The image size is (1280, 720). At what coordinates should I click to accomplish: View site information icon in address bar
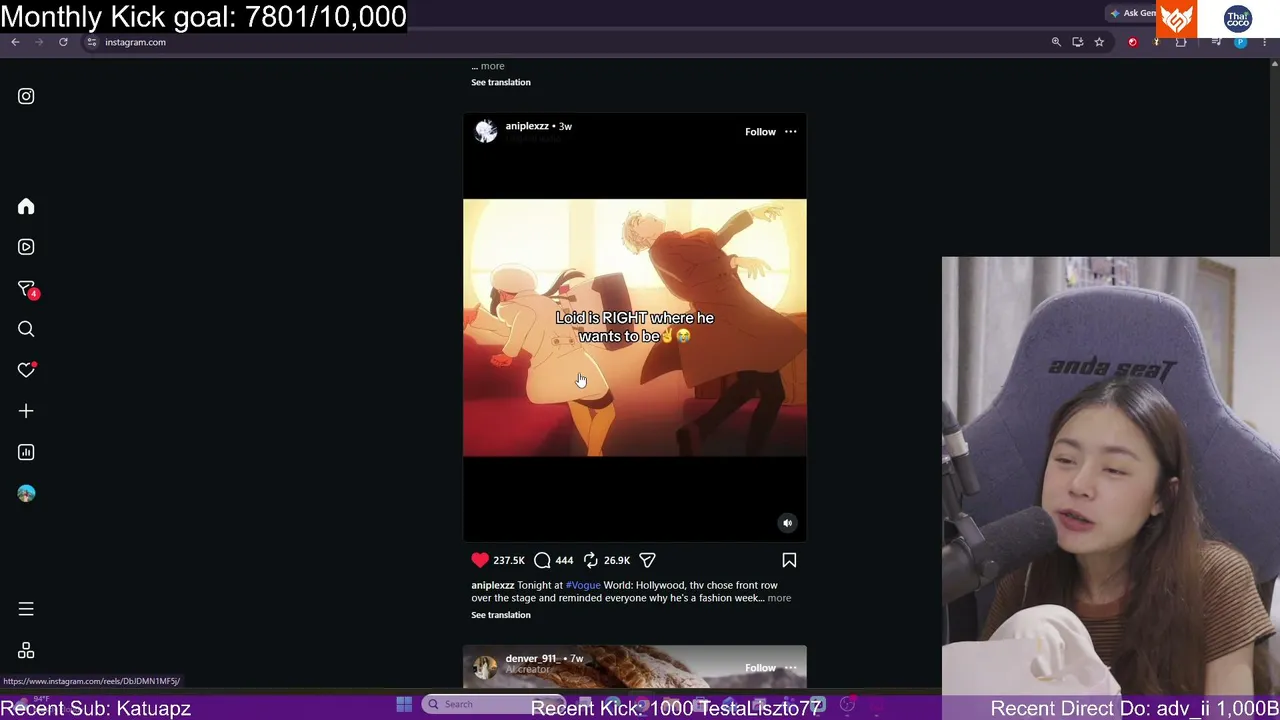click(91, 42)
